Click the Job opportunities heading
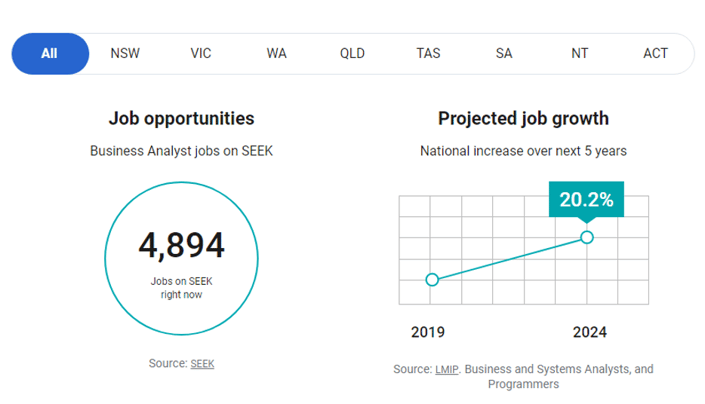Viewport: 705px width, 404px height. coord(182,119)
